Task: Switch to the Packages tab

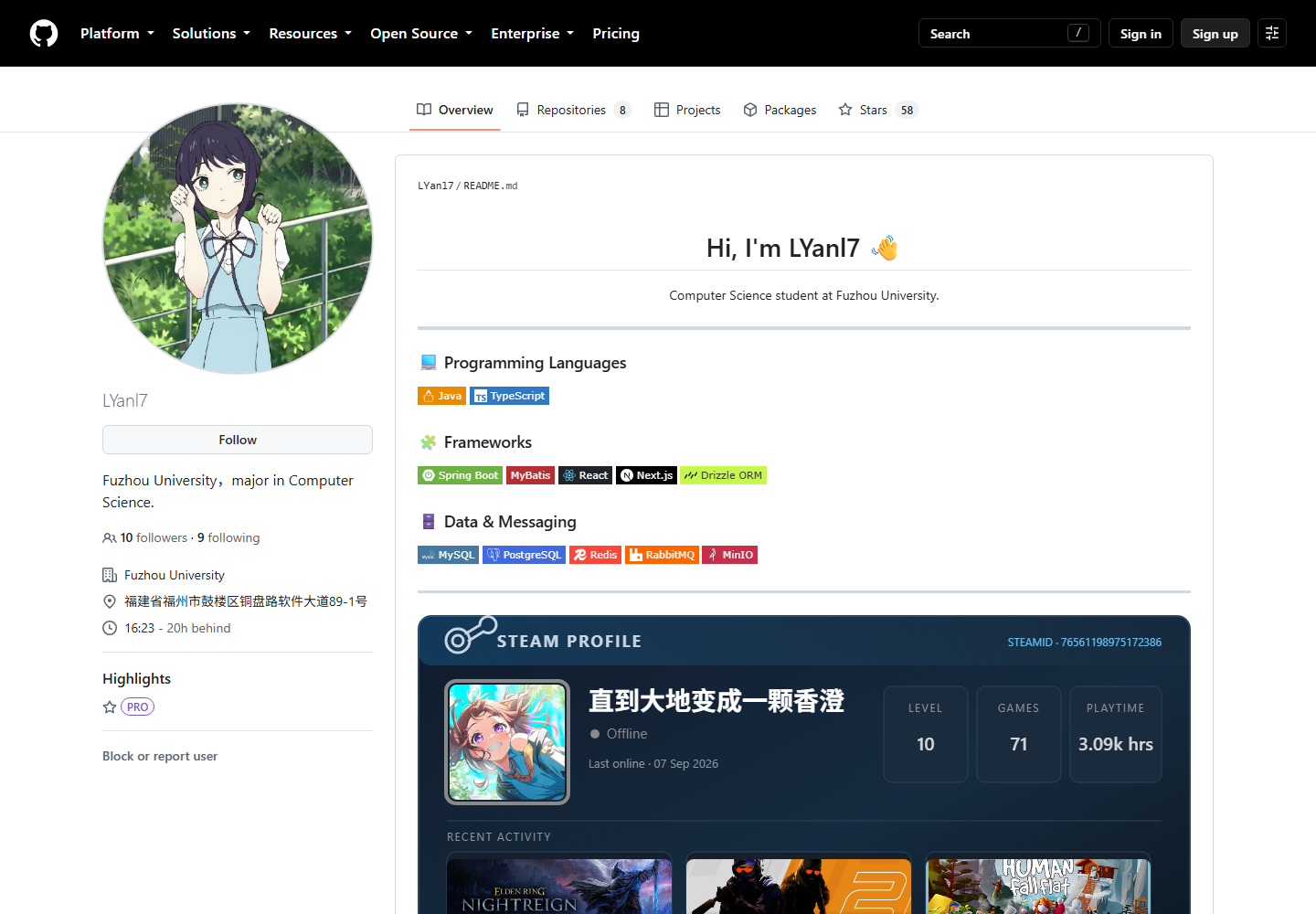Action: 780,110
